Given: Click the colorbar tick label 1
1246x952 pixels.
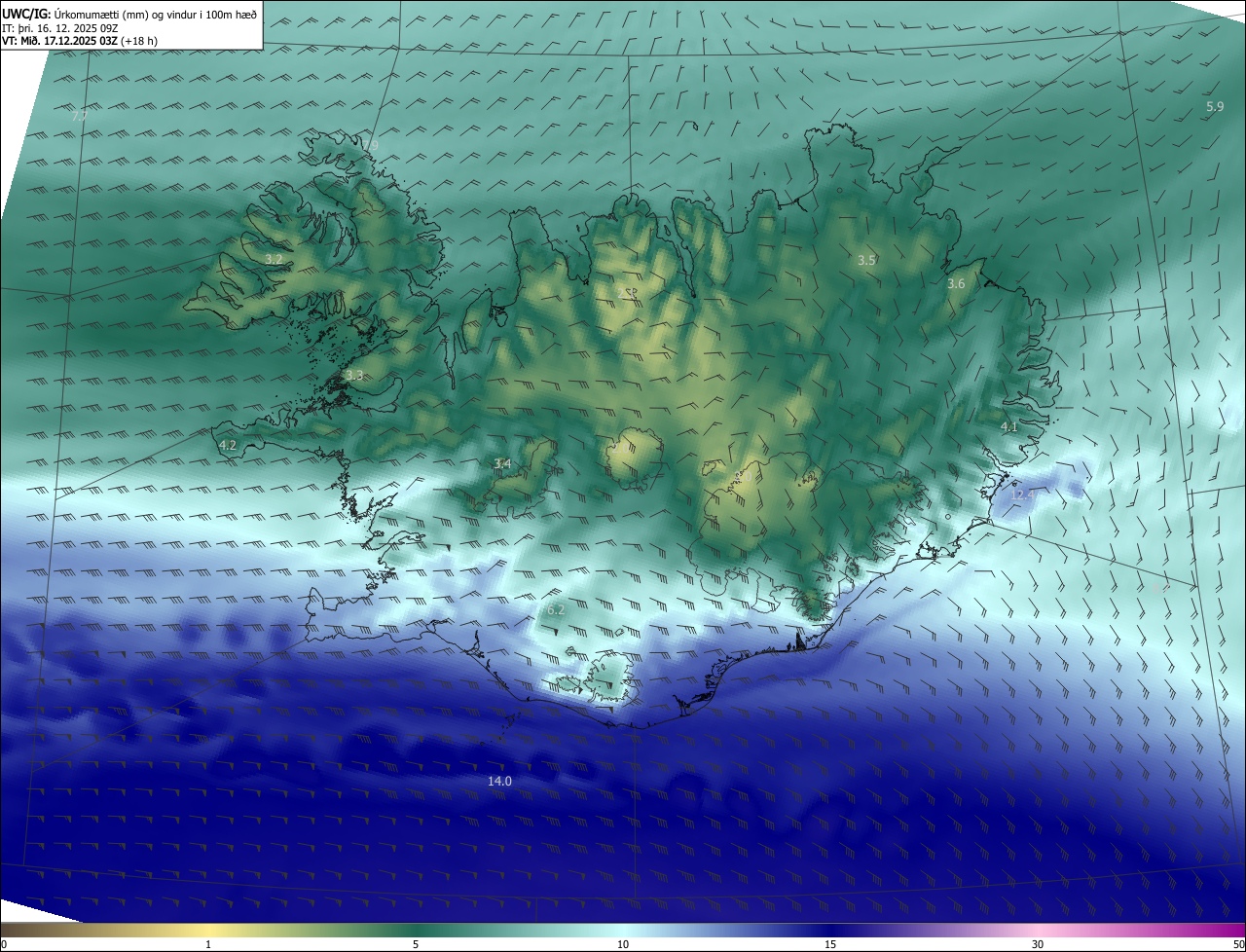Looking at the screenshot, I should coord(208,944).
